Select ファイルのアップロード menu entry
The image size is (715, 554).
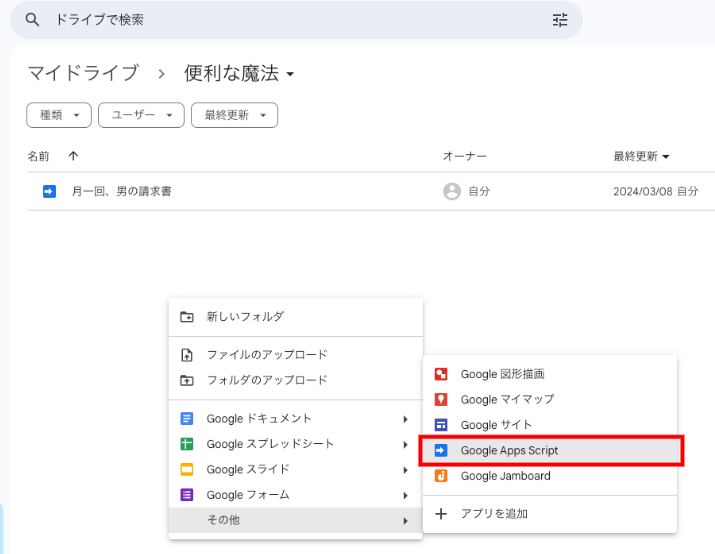(x=266, y=355)
